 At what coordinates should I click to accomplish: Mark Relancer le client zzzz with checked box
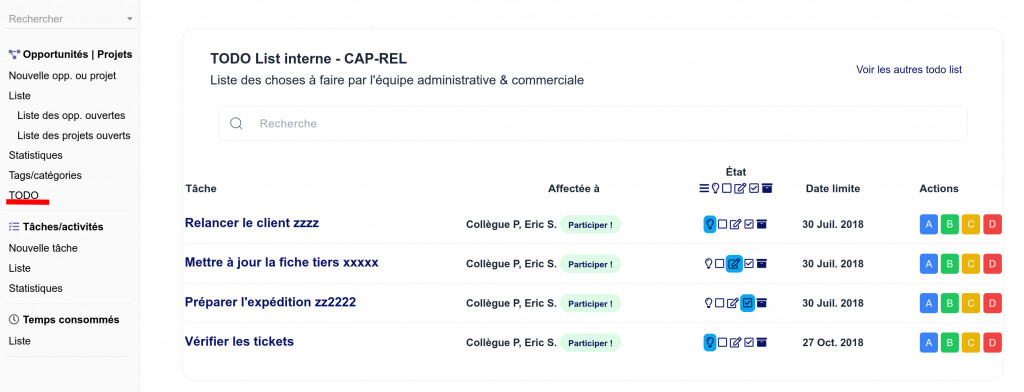pos(749,224)
